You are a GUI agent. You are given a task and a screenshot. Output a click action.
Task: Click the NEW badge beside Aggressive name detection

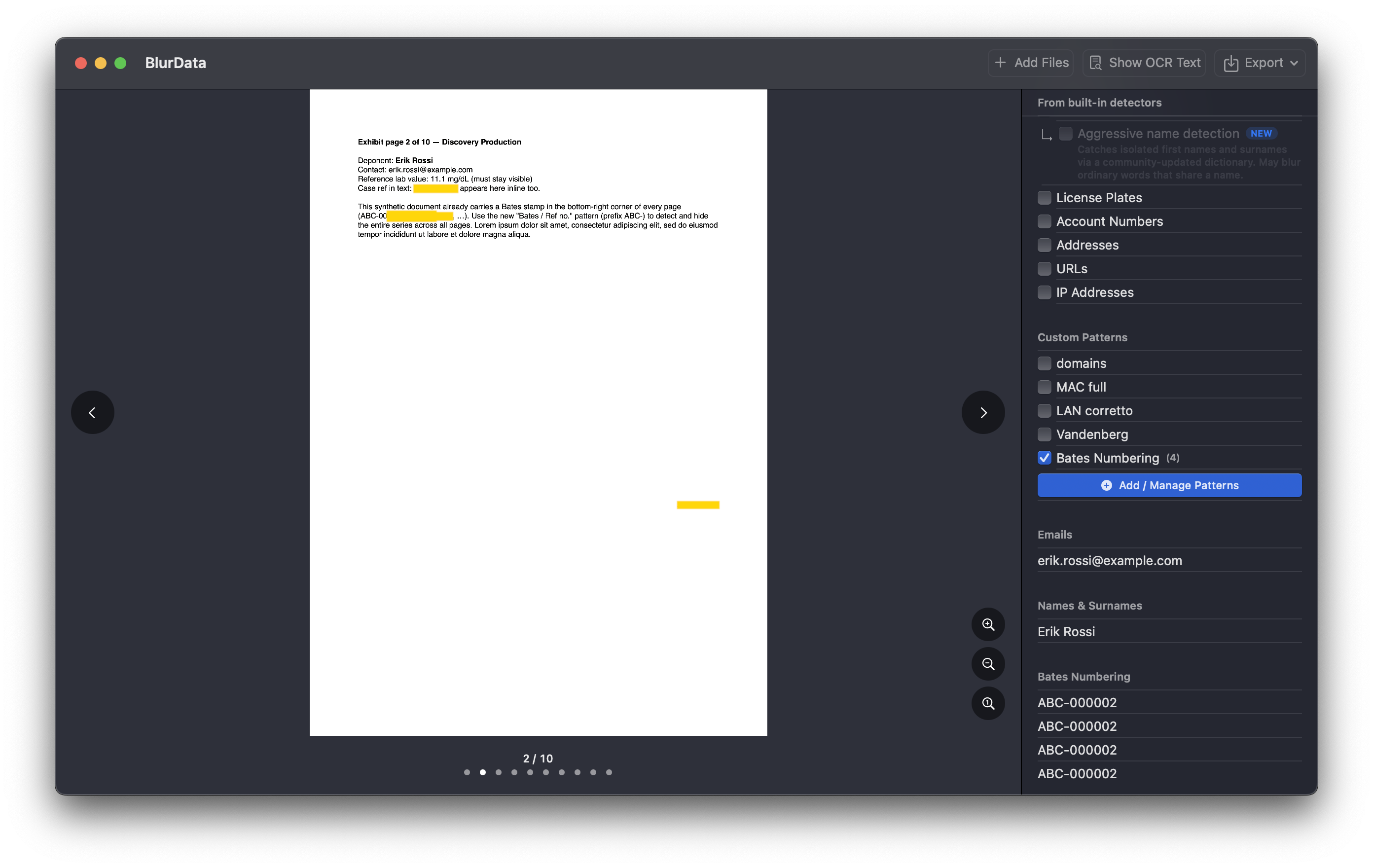pyautogui.click(x=1261, y=134)
